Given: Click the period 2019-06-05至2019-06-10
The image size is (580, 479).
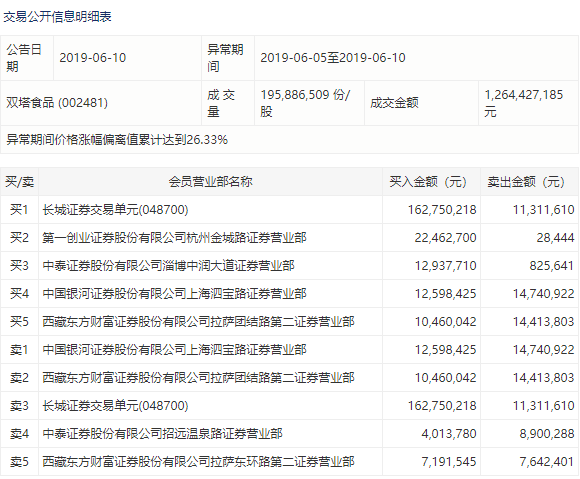Looking at the screenshot, I should tap(333, 58).
